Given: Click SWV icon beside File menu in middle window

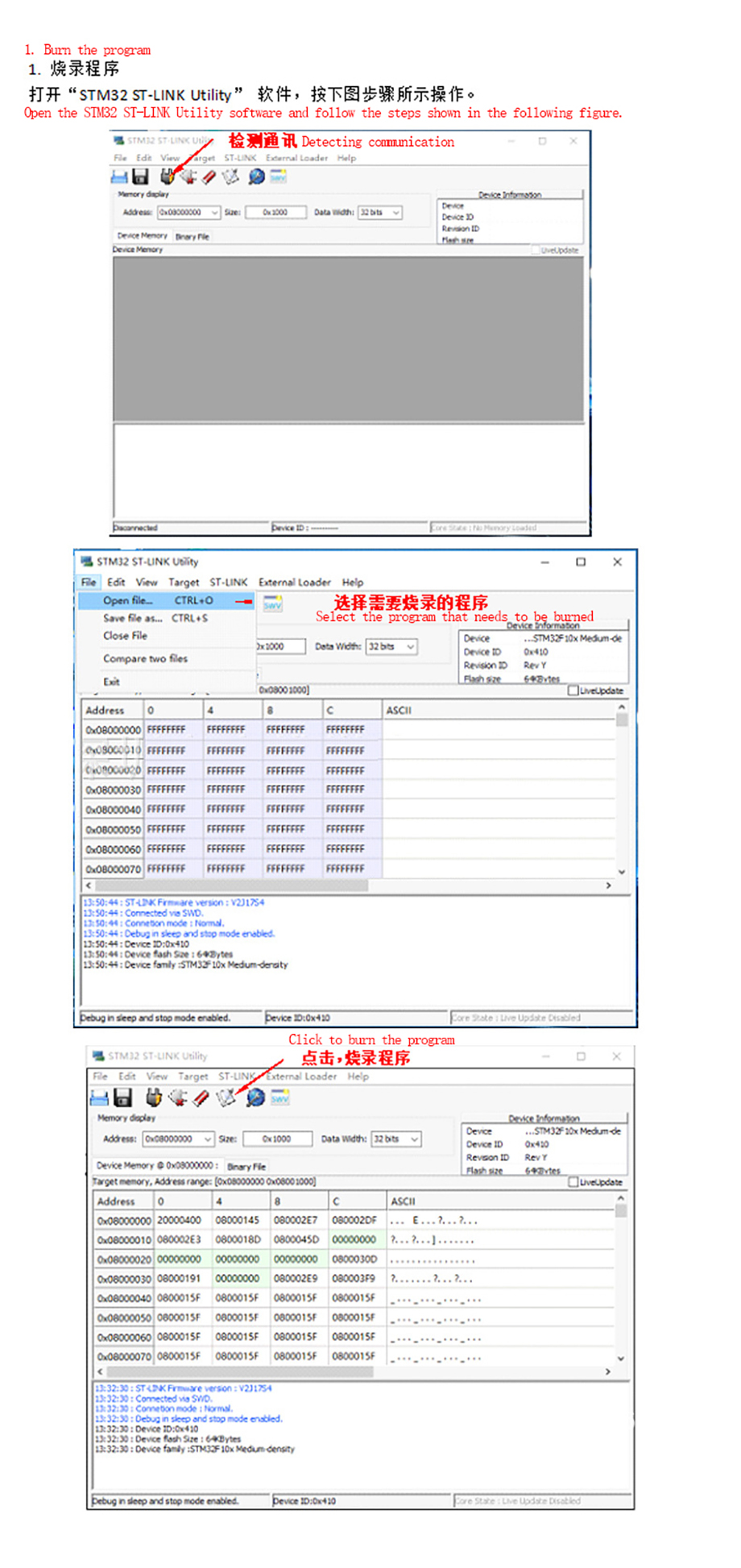Looking at the screenshot, I should point(273,604).
